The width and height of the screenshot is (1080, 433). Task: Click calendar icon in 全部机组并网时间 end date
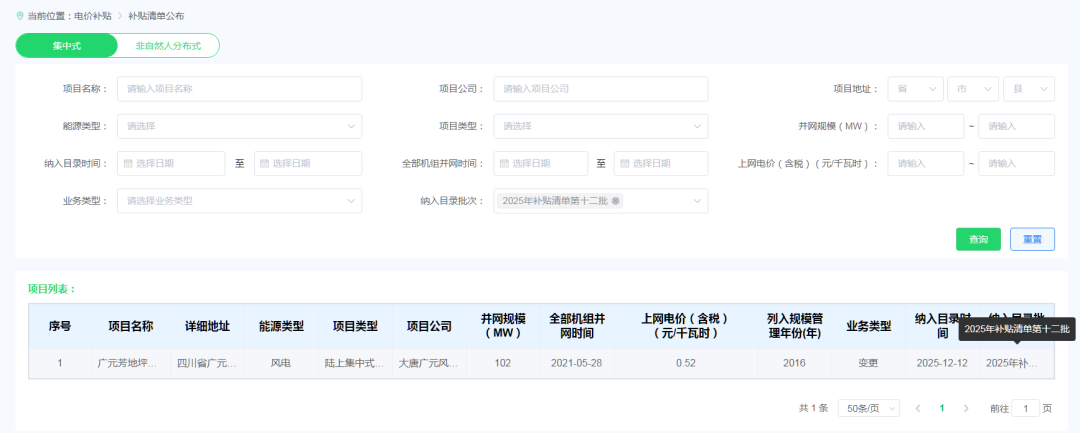(624, 163)
